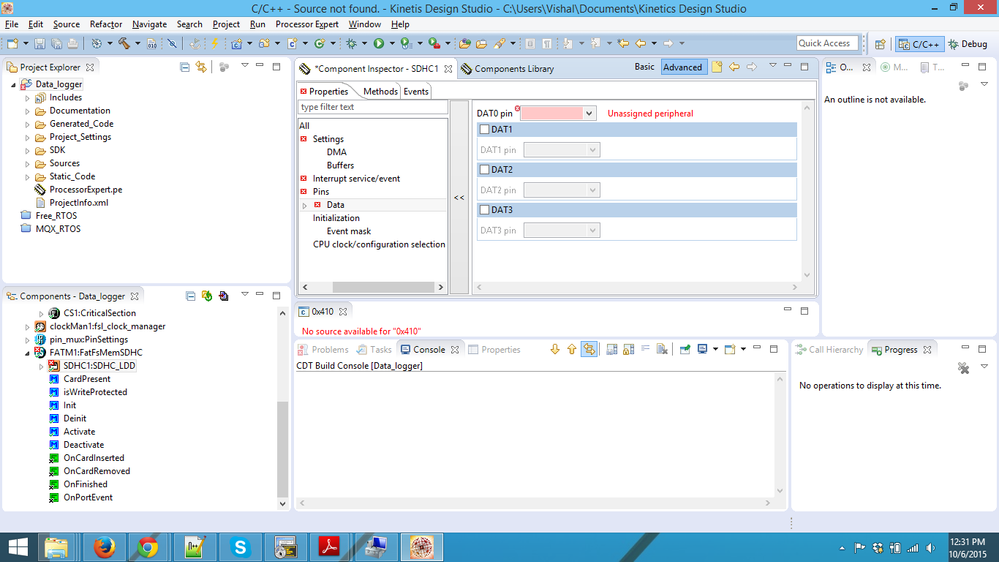Switch inspector to Basic mode

point(644,67)
